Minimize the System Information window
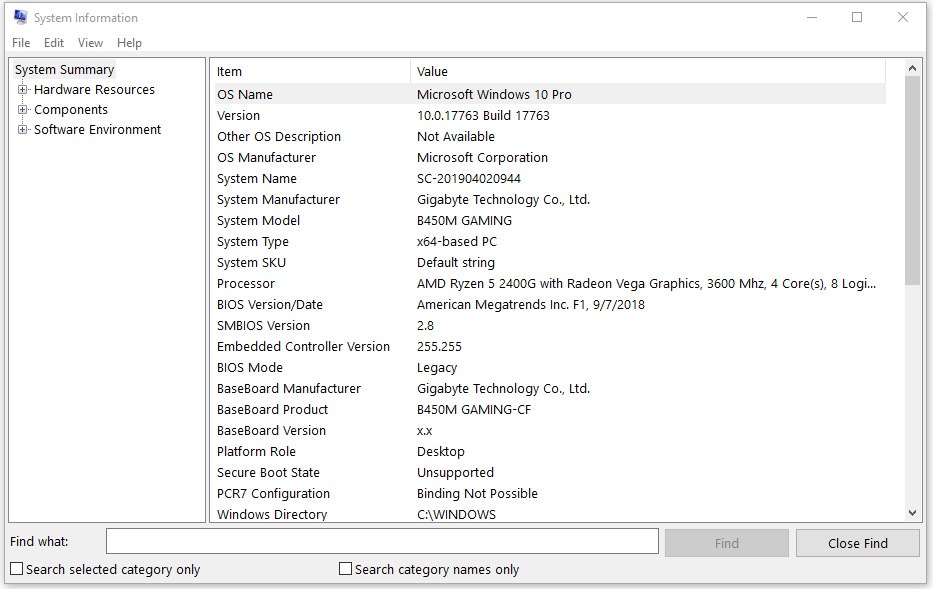The image size is (933, 589). pos(812,17)
